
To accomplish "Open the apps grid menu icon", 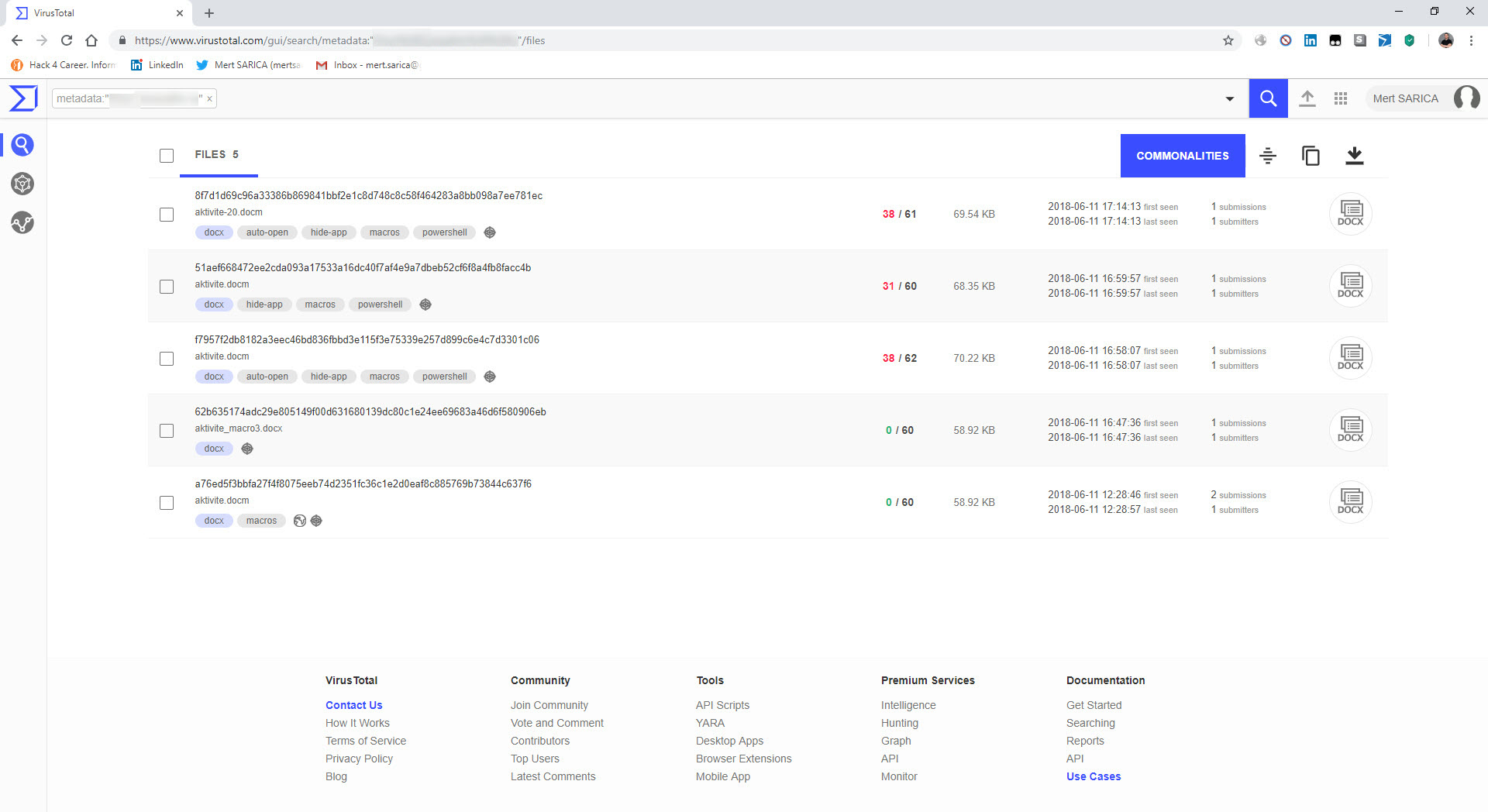I will [1341, 98].
